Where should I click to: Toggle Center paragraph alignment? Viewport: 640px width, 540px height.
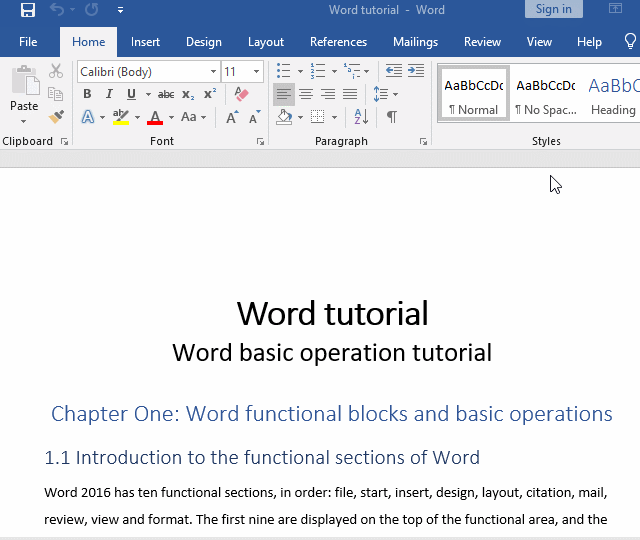point(306,94)
